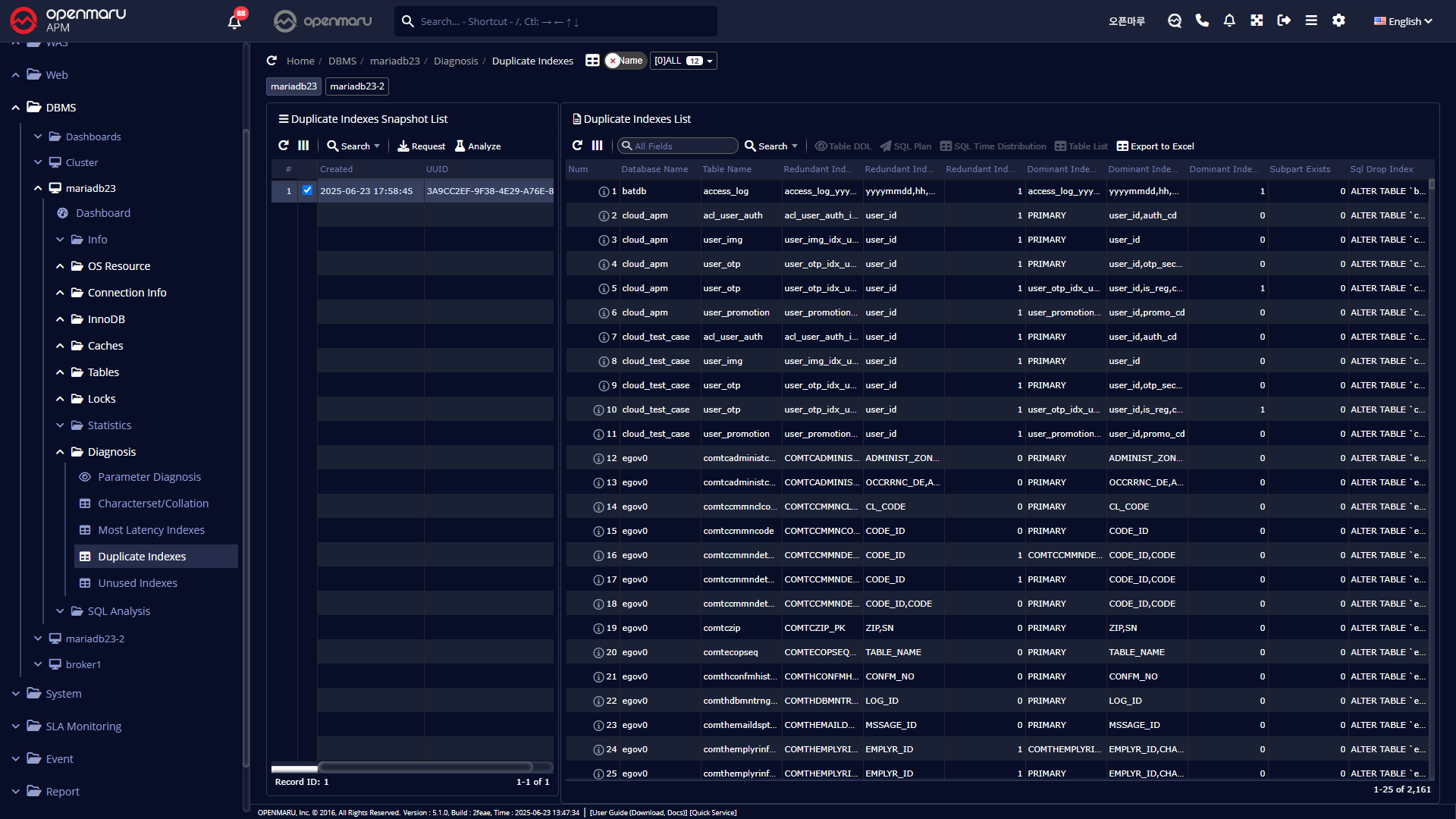This screenshot has height=819, width=1456.
Task: Remove the Name filter tag
Action: coord(613,61)
